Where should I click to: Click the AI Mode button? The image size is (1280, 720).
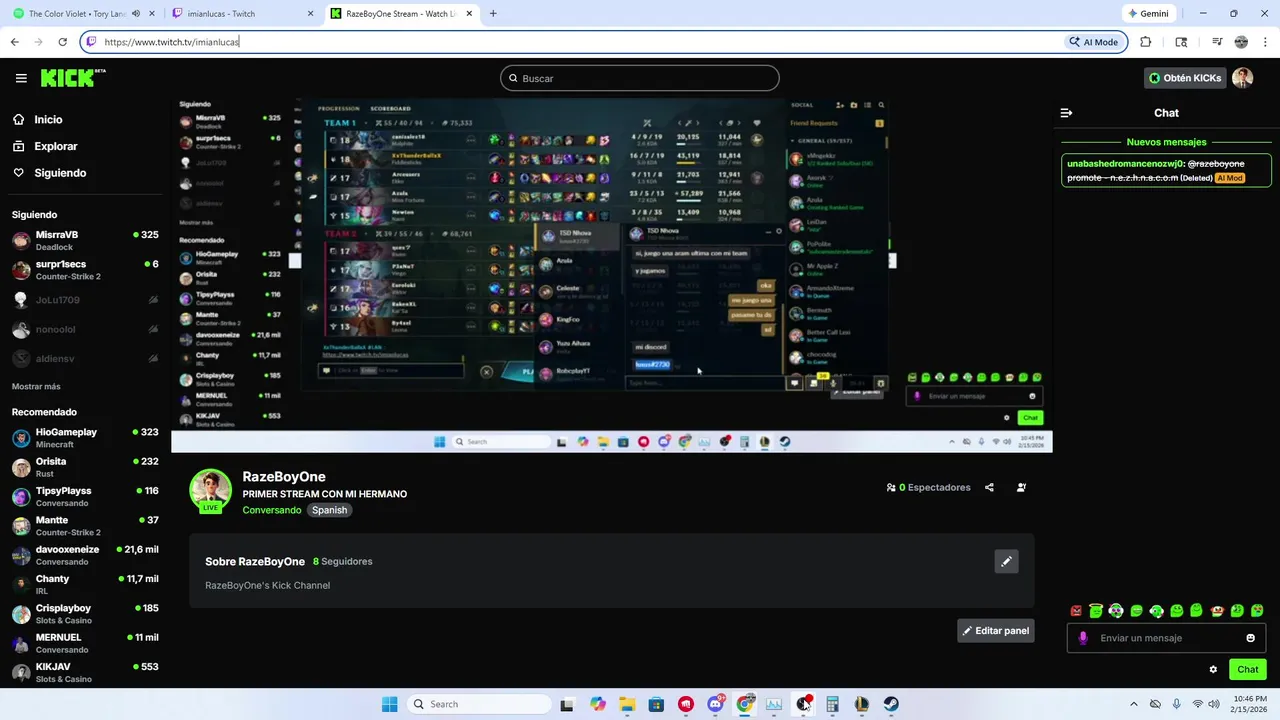click(x=1093, y=42)
